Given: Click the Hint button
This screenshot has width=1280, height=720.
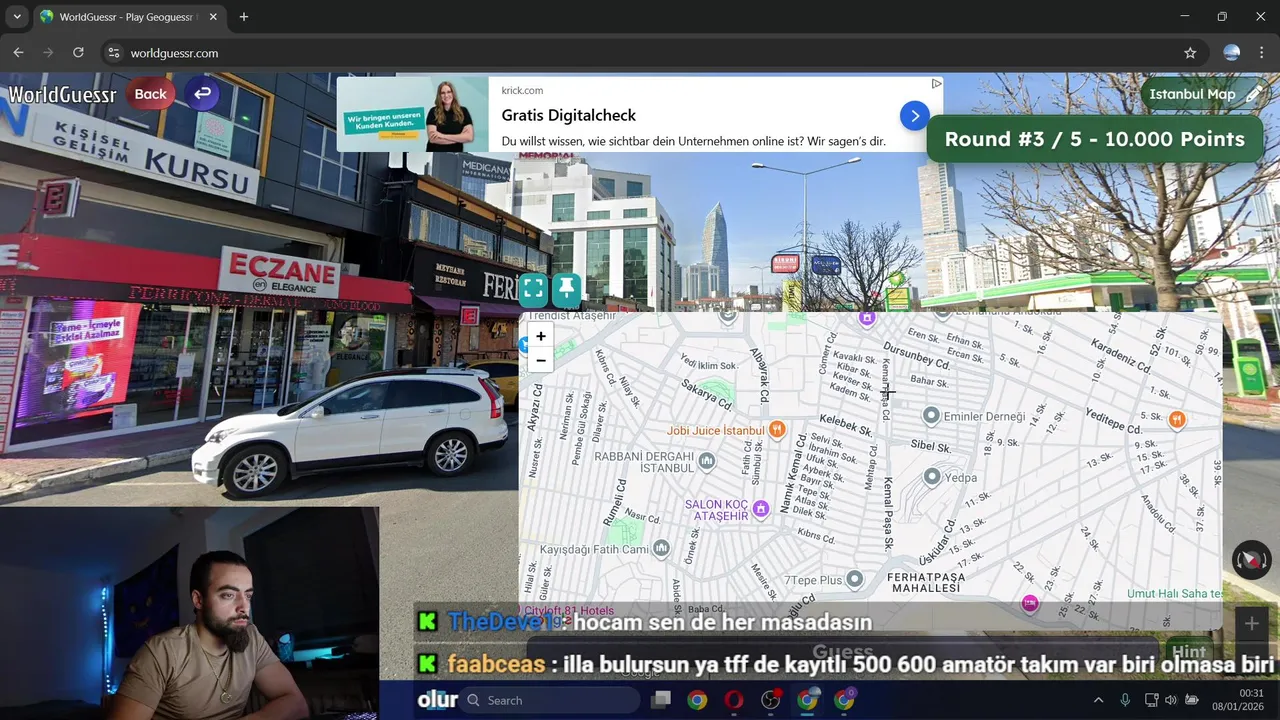Looking at the screenshot, I should coord(1189,652).
